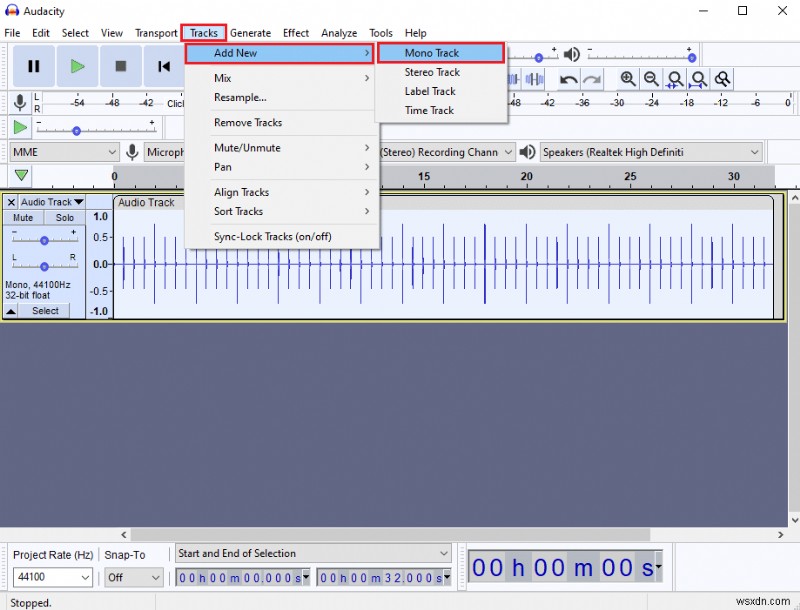Stop playback with the Stop button

click(121, 66)
